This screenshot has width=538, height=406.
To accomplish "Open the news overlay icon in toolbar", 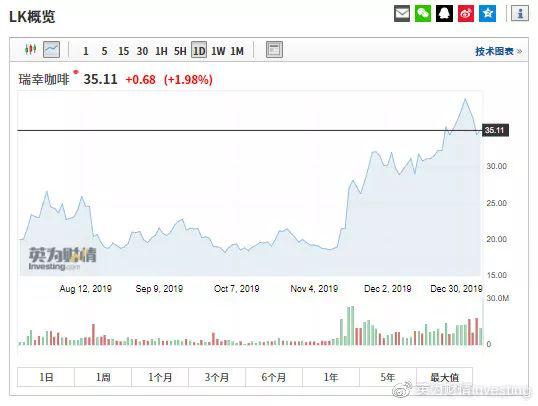I will (x=274, y=50).
